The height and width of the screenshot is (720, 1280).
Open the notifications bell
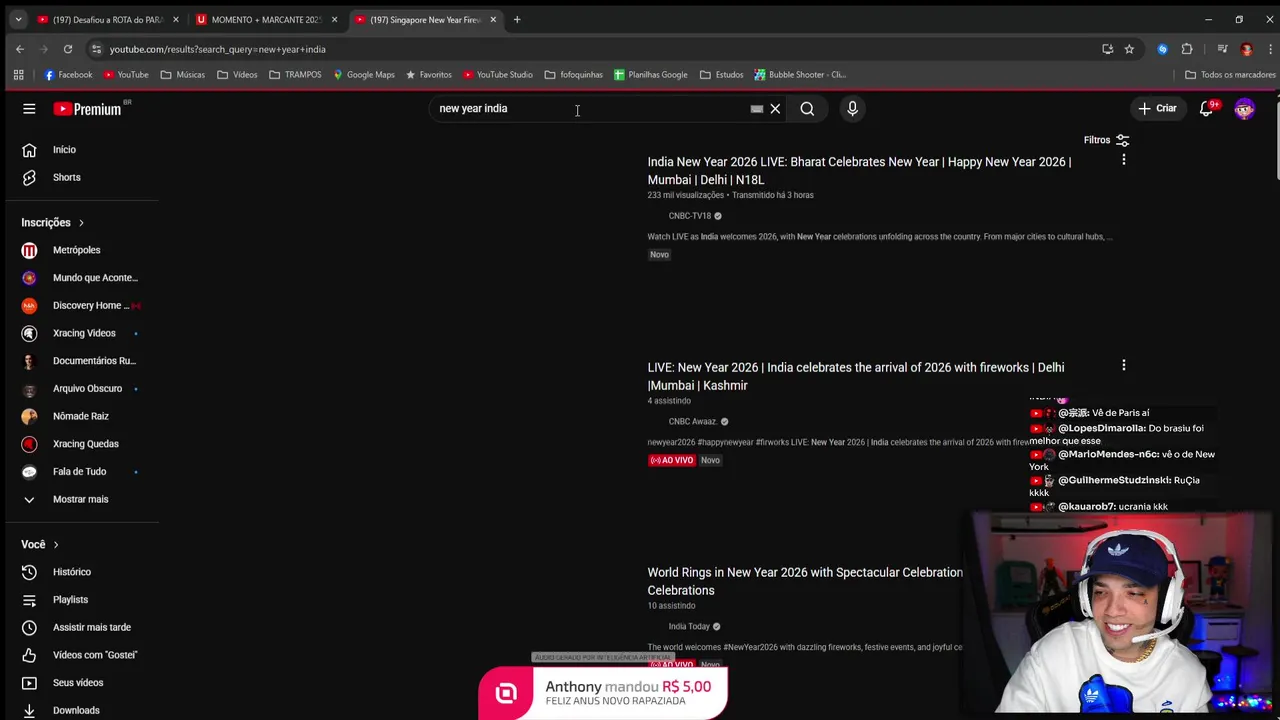click(1206, 108)
